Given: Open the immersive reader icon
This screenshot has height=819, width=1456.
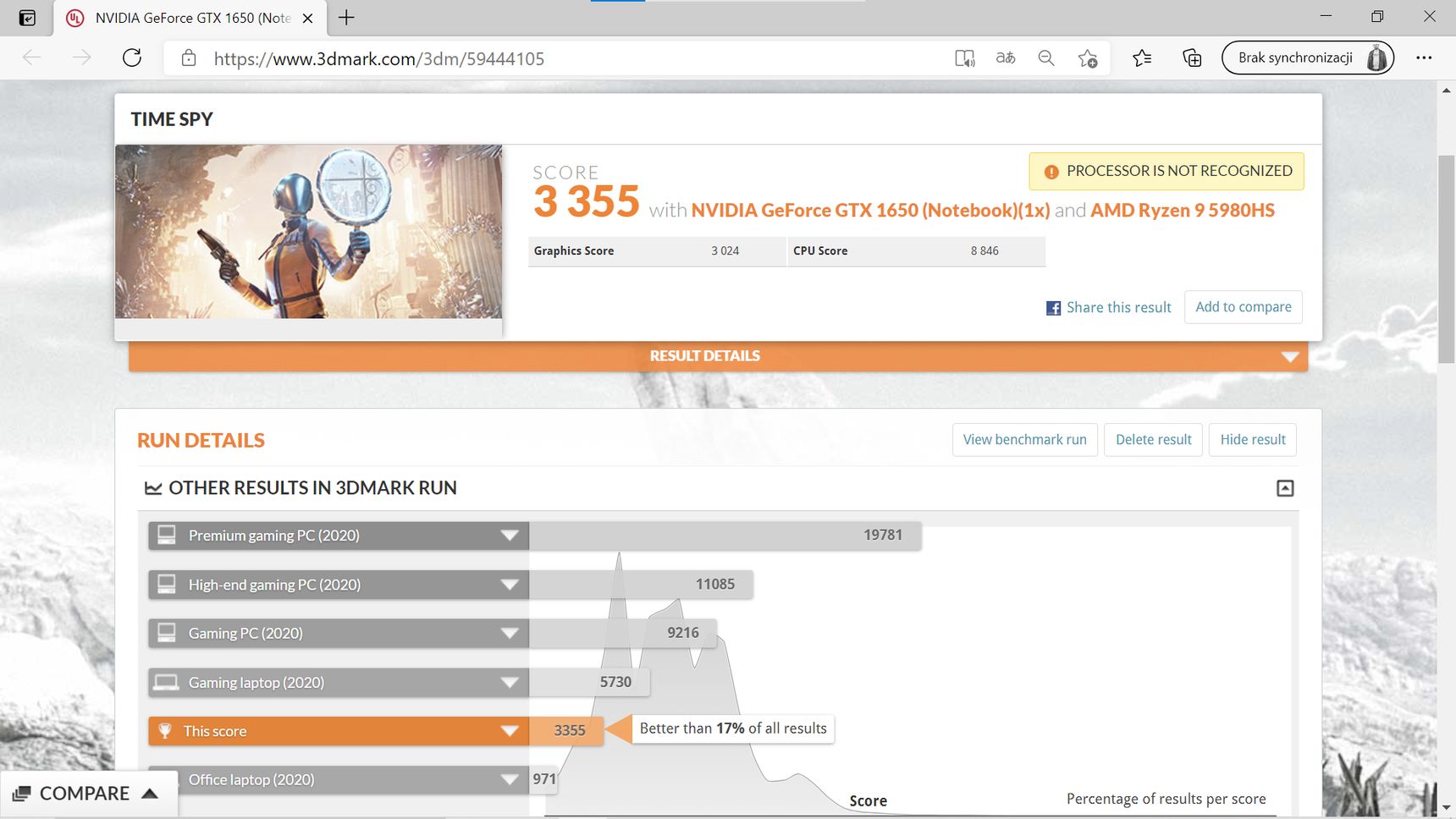Looking at the screenshot, I should click(964, 58).
